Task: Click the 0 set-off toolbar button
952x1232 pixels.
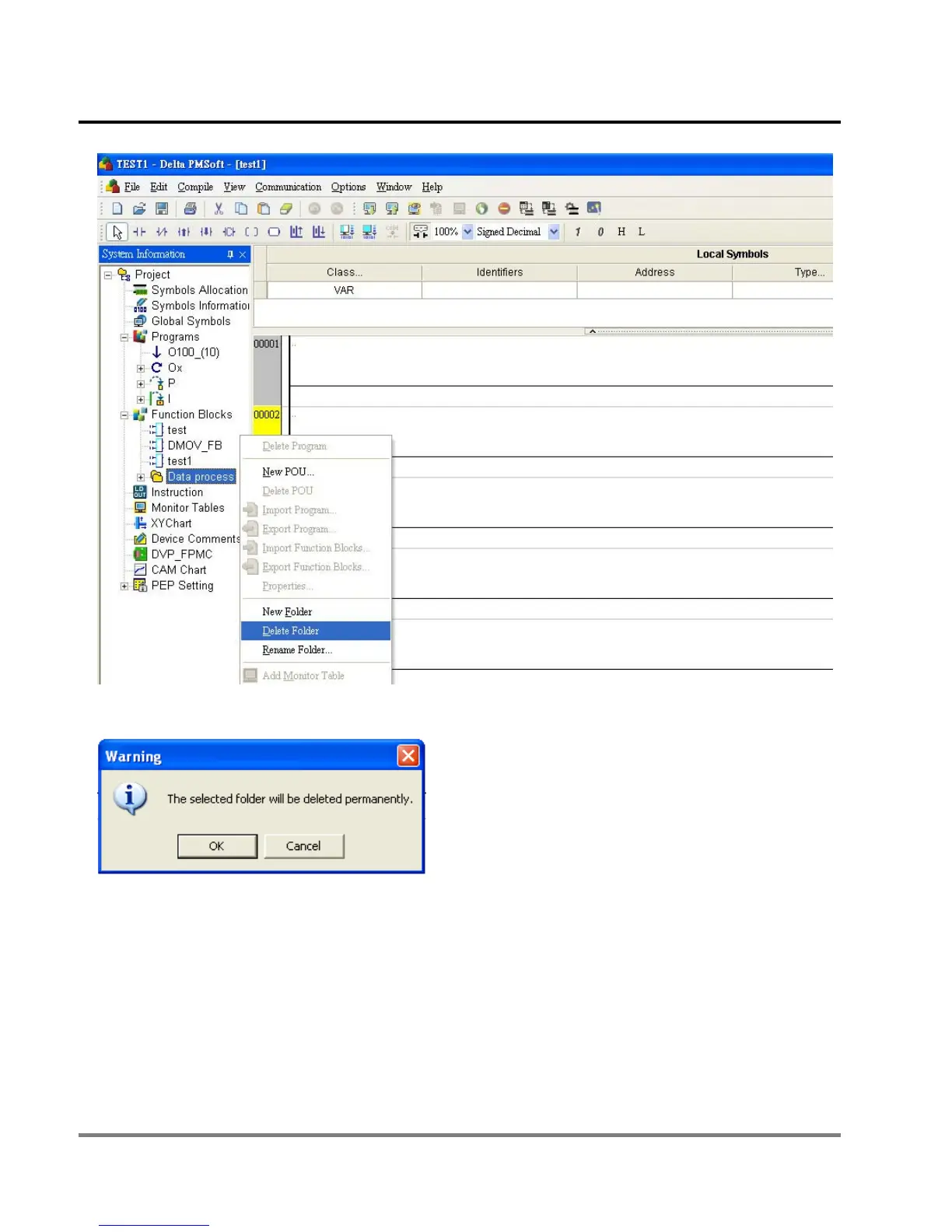Action: click(x=600, y=232)
